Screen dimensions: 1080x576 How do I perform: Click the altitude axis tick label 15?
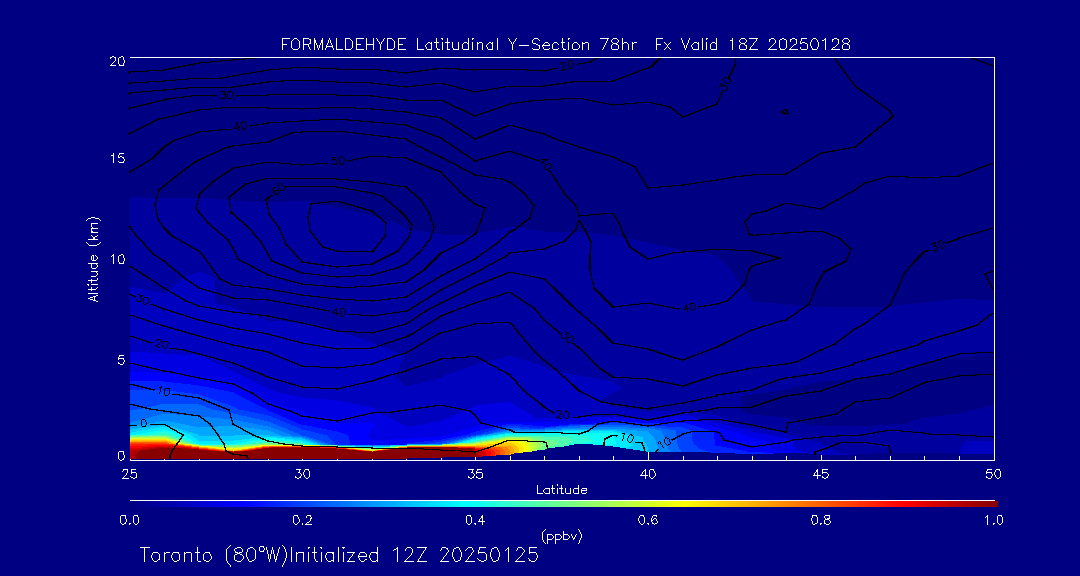[x=116, y=158]
